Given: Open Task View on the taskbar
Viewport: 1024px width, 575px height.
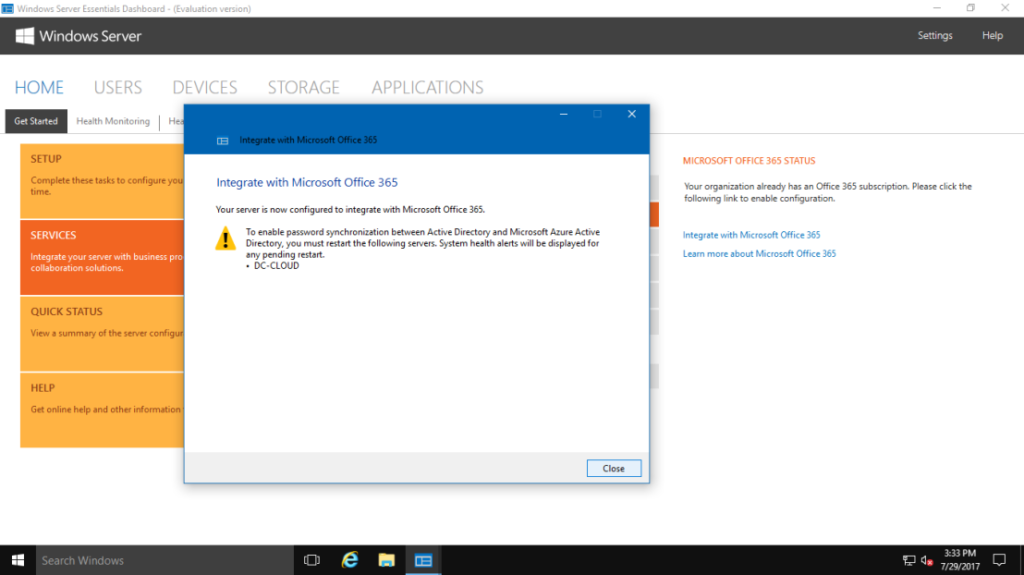Looking at the screenshot, I should [x=312, y=560].
